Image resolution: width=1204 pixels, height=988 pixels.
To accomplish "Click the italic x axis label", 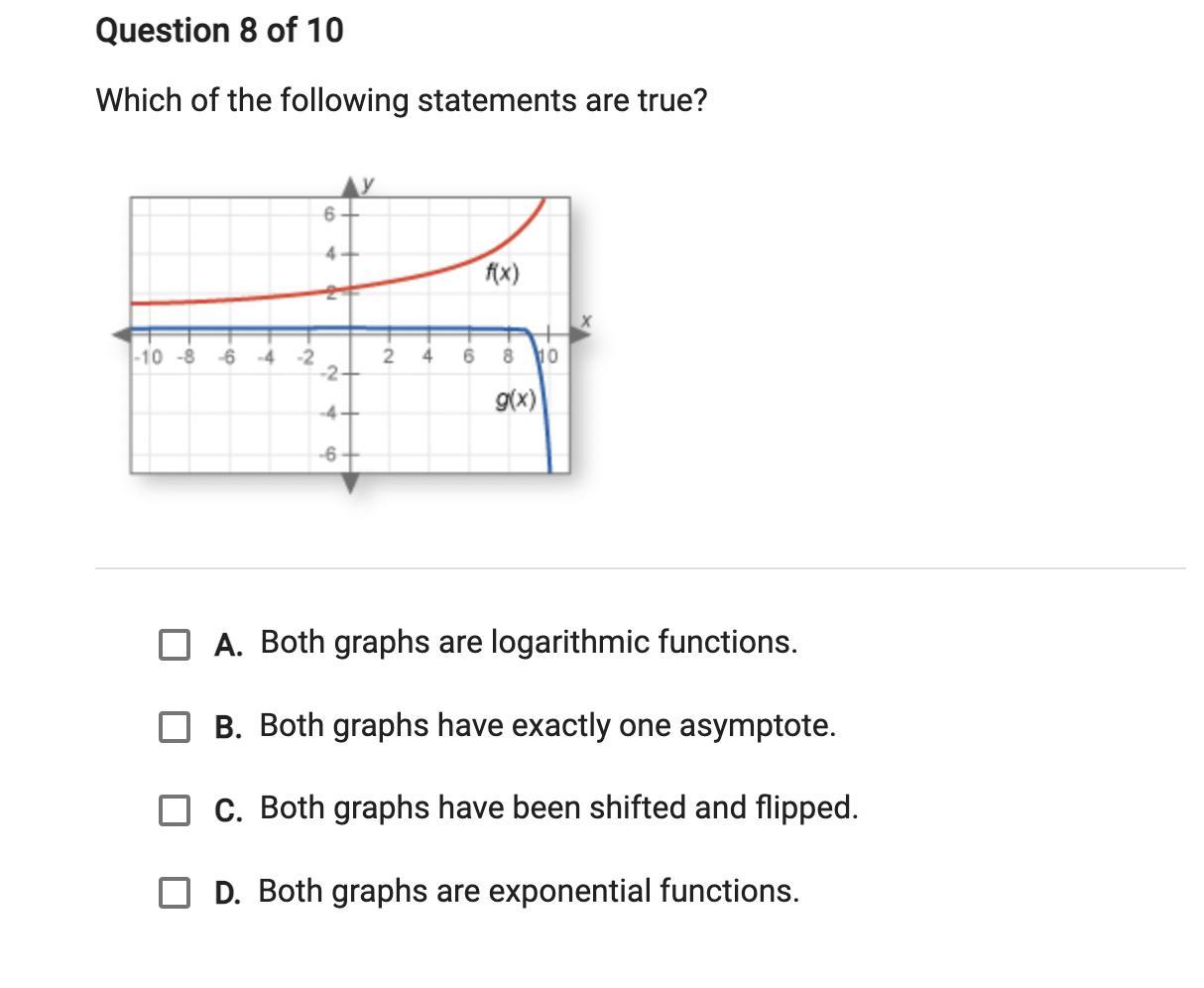I will (586, 319).
